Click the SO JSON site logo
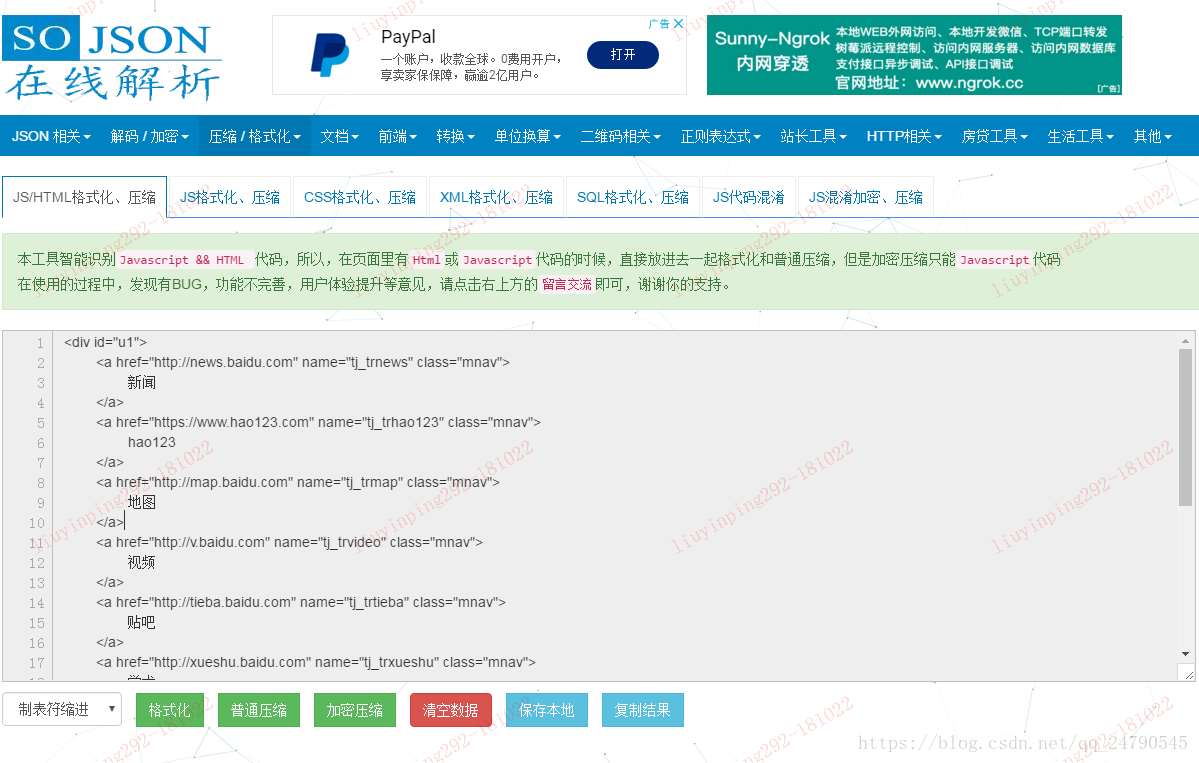The image size is (1199, 763). (112, 59)
